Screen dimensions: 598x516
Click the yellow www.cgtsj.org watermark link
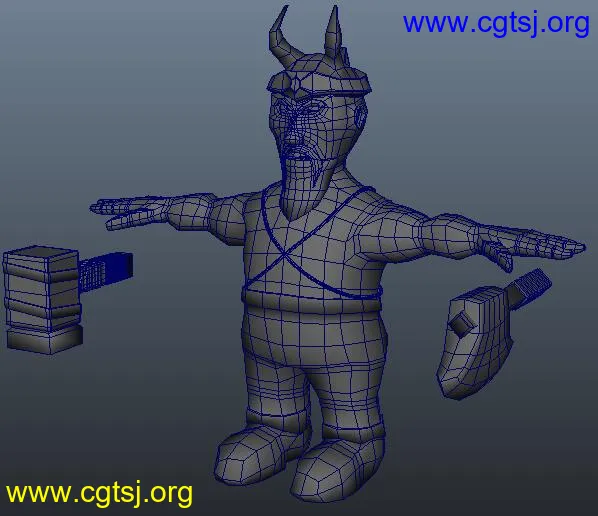pyautogui.click(x=99, y=493)
